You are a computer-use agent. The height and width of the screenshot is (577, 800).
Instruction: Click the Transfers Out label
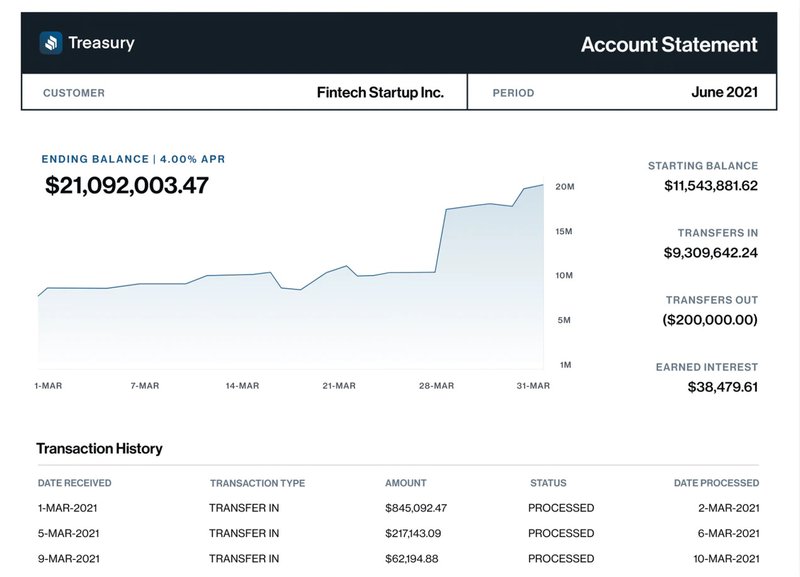click(x=712, y=300)
